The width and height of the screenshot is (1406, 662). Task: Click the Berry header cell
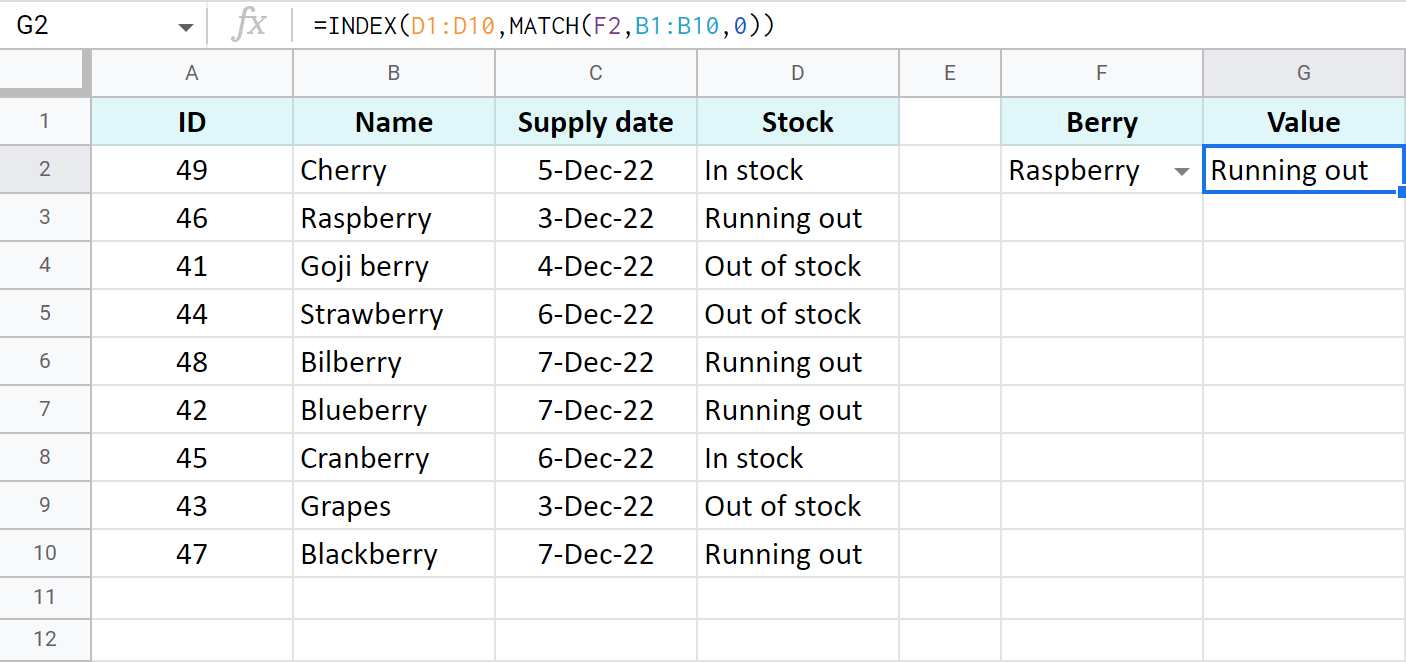pyautogui.click(x=1101, y=121)
